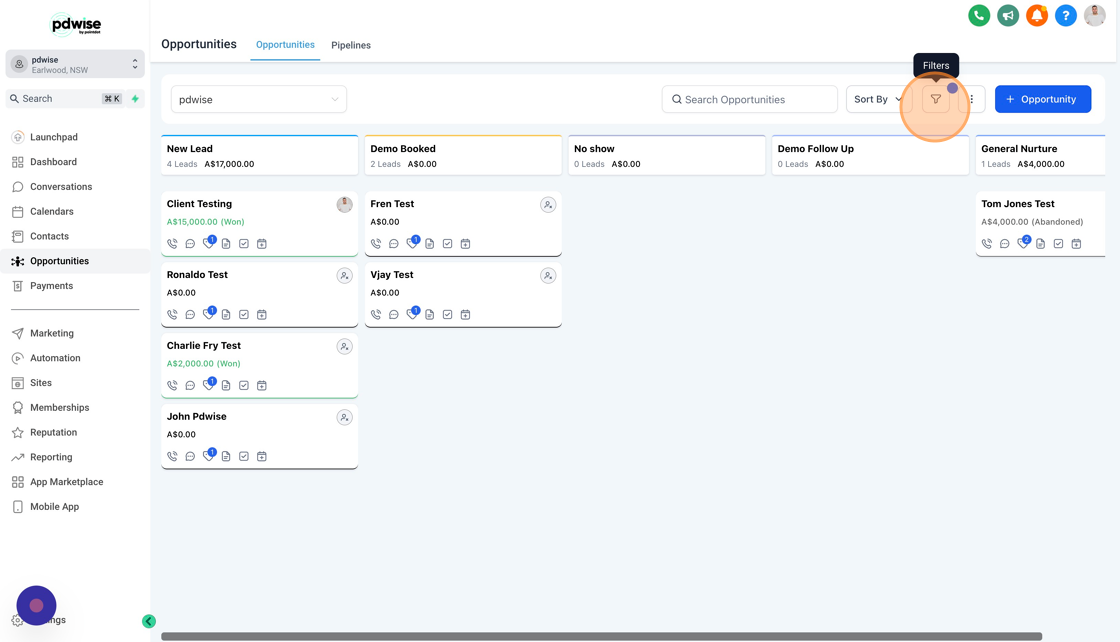Open the Tom Jones Test opportunity title

[1018, 204]
